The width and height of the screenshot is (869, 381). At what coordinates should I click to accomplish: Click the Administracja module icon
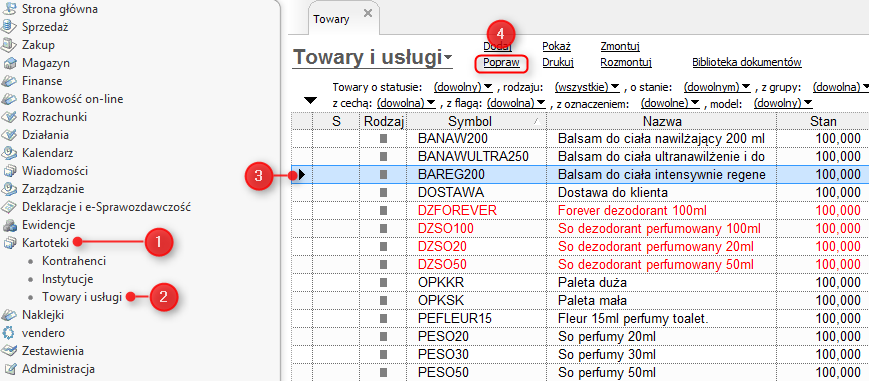pyautogui.click(x=9, y=369)
